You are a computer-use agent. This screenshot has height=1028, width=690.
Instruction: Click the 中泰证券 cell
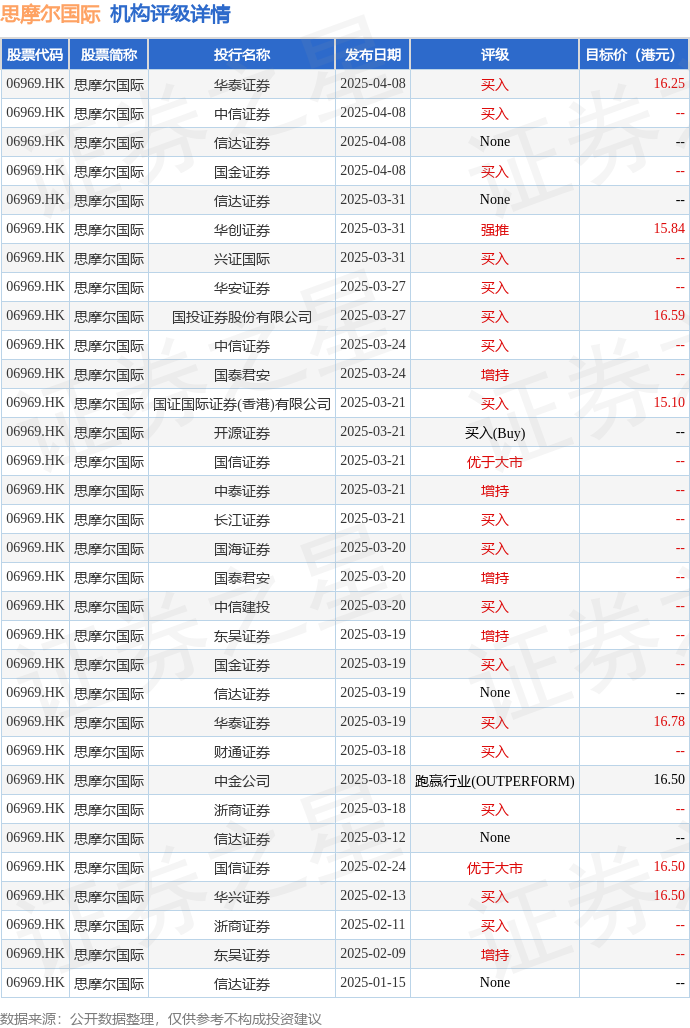[x=241, y=490]
